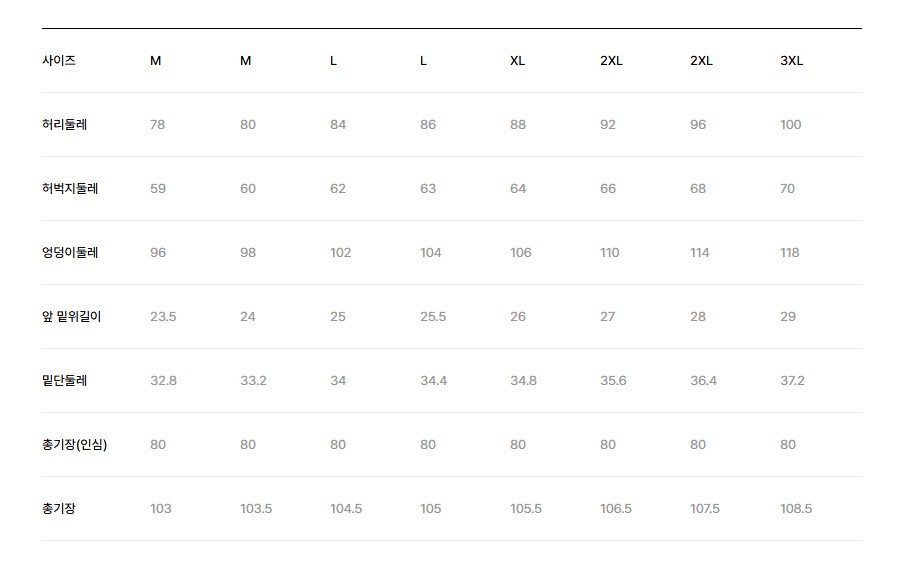
Task: Select the 앞 밑위길이 row label
Action: (x=71, y=317)
